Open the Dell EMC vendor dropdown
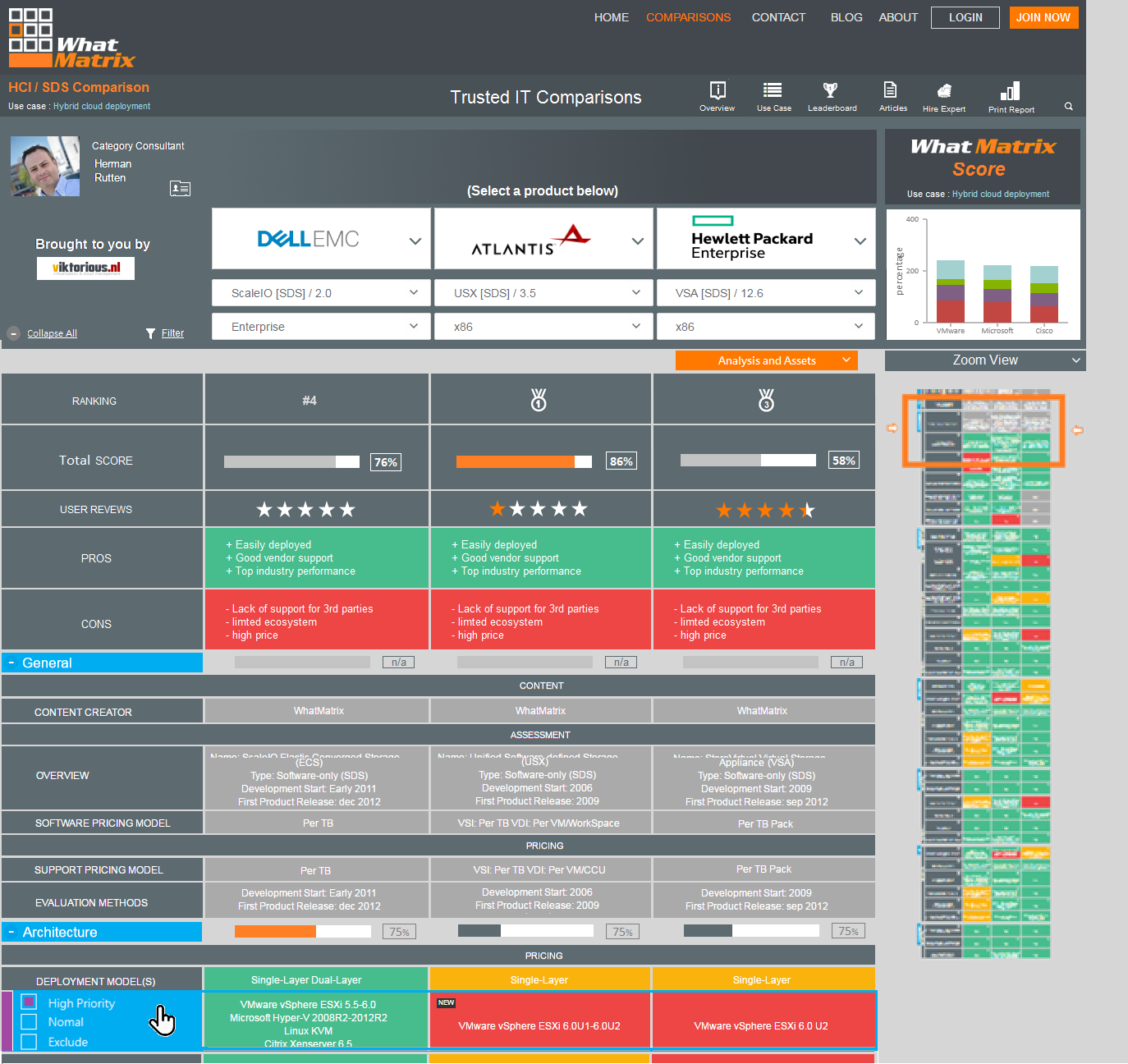Screen dimensions: 1128x1064 pos(321,238)
